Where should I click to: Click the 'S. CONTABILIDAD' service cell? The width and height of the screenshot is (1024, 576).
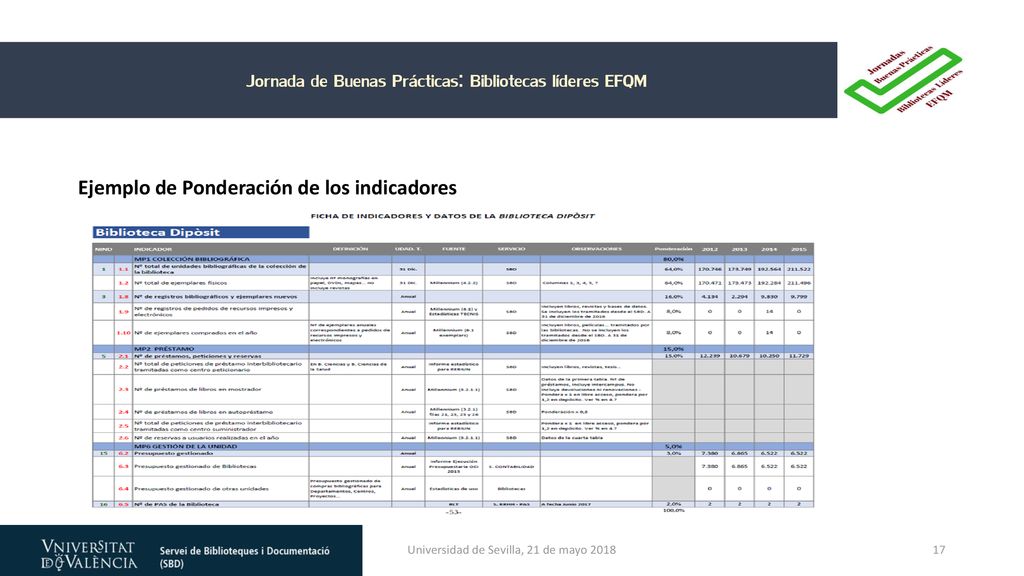[x=511, y=466]
